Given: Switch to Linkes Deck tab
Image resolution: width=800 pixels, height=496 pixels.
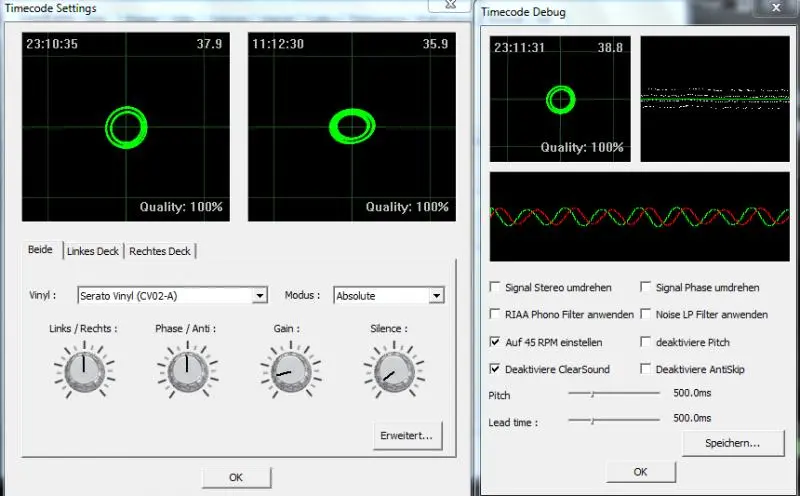Looking at the screenshot, I should click(93, 251).
